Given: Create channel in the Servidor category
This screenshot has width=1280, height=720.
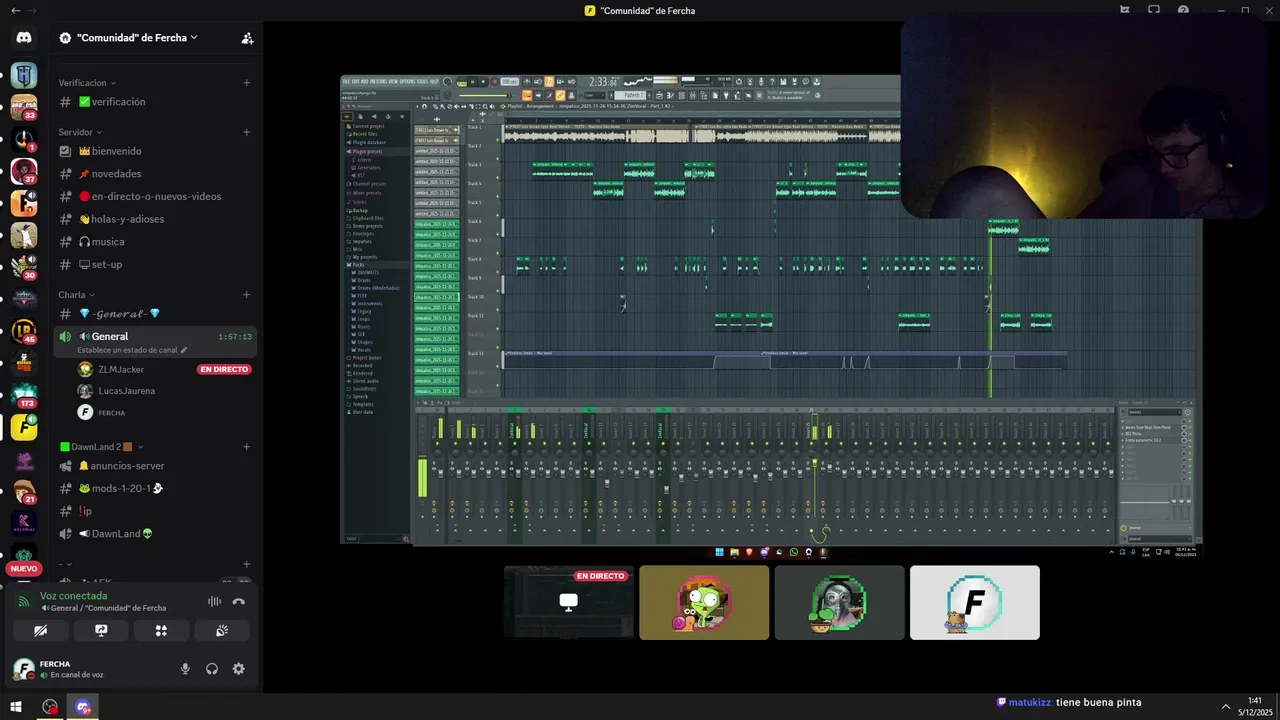Looking at the screenshot, I should tap(246, 132).
